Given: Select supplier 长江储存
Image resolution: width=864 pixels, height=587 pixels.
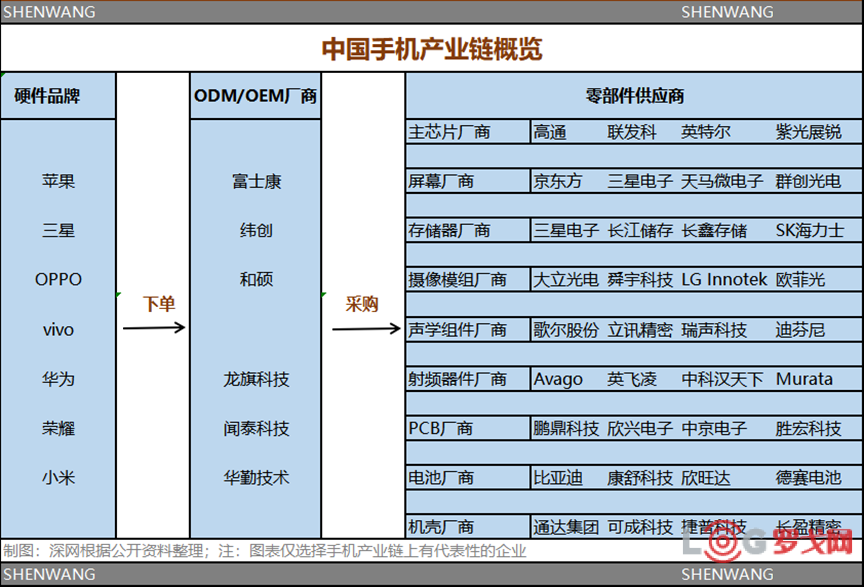Looking at the screenshot, I should [640, 230].
